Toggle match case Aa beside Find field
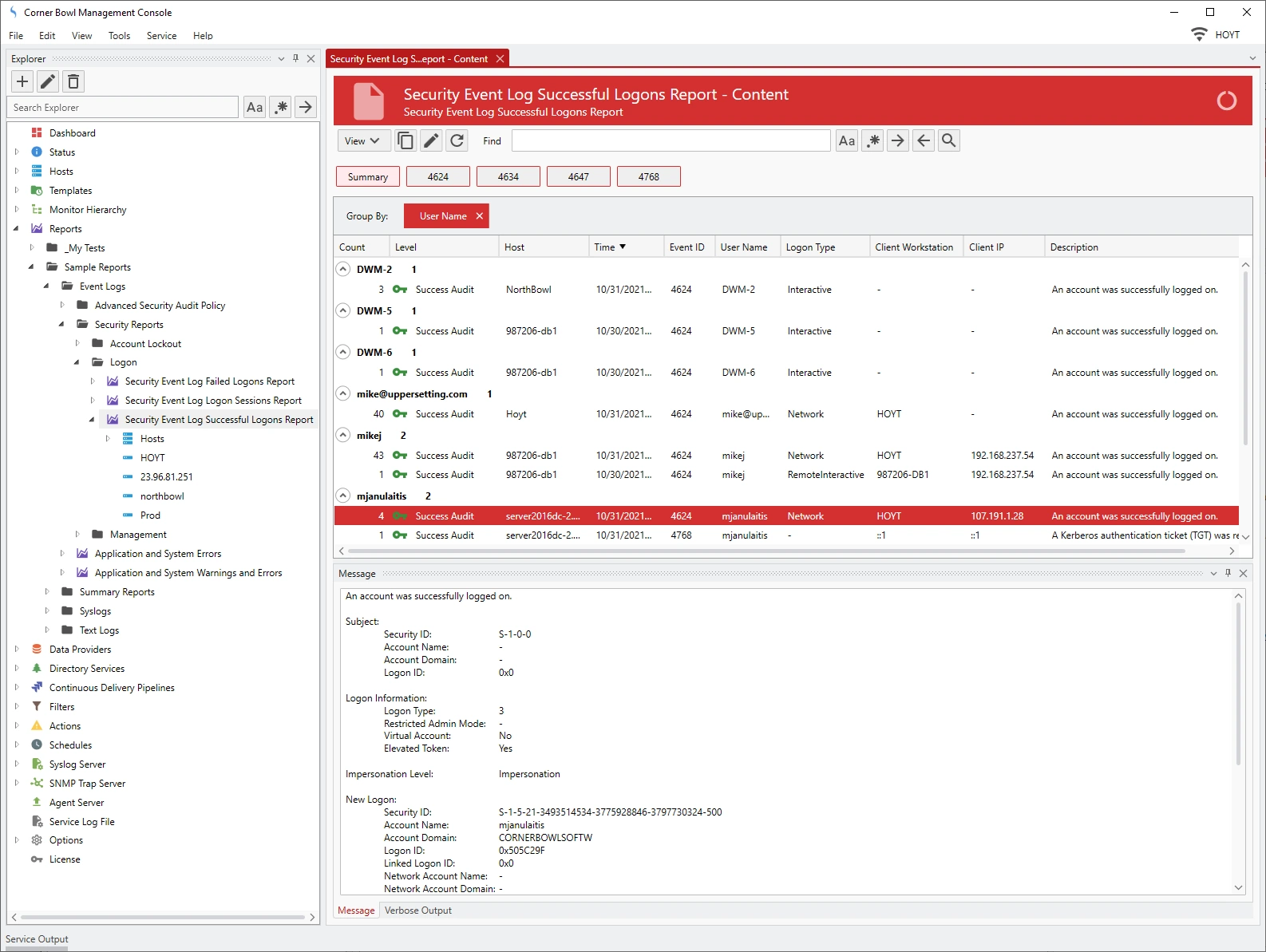This screenshot has width=1266, height=952. click(847, 141)
